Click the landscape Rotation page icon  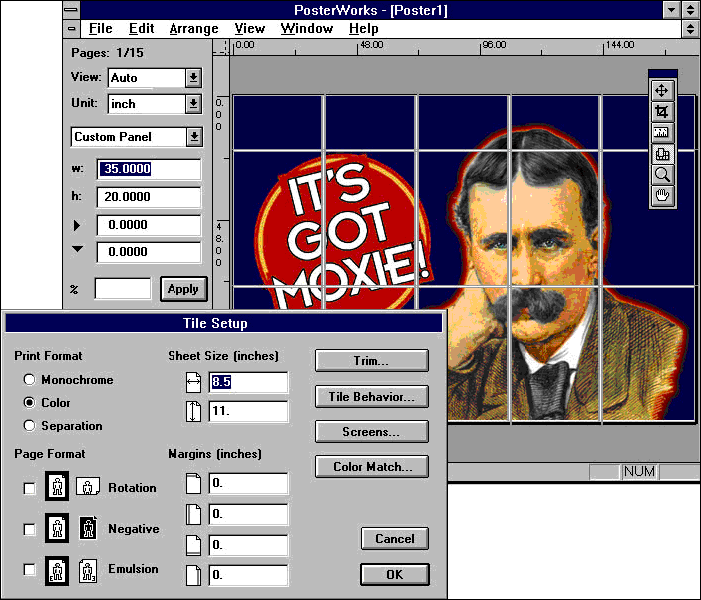coord(88,486)
